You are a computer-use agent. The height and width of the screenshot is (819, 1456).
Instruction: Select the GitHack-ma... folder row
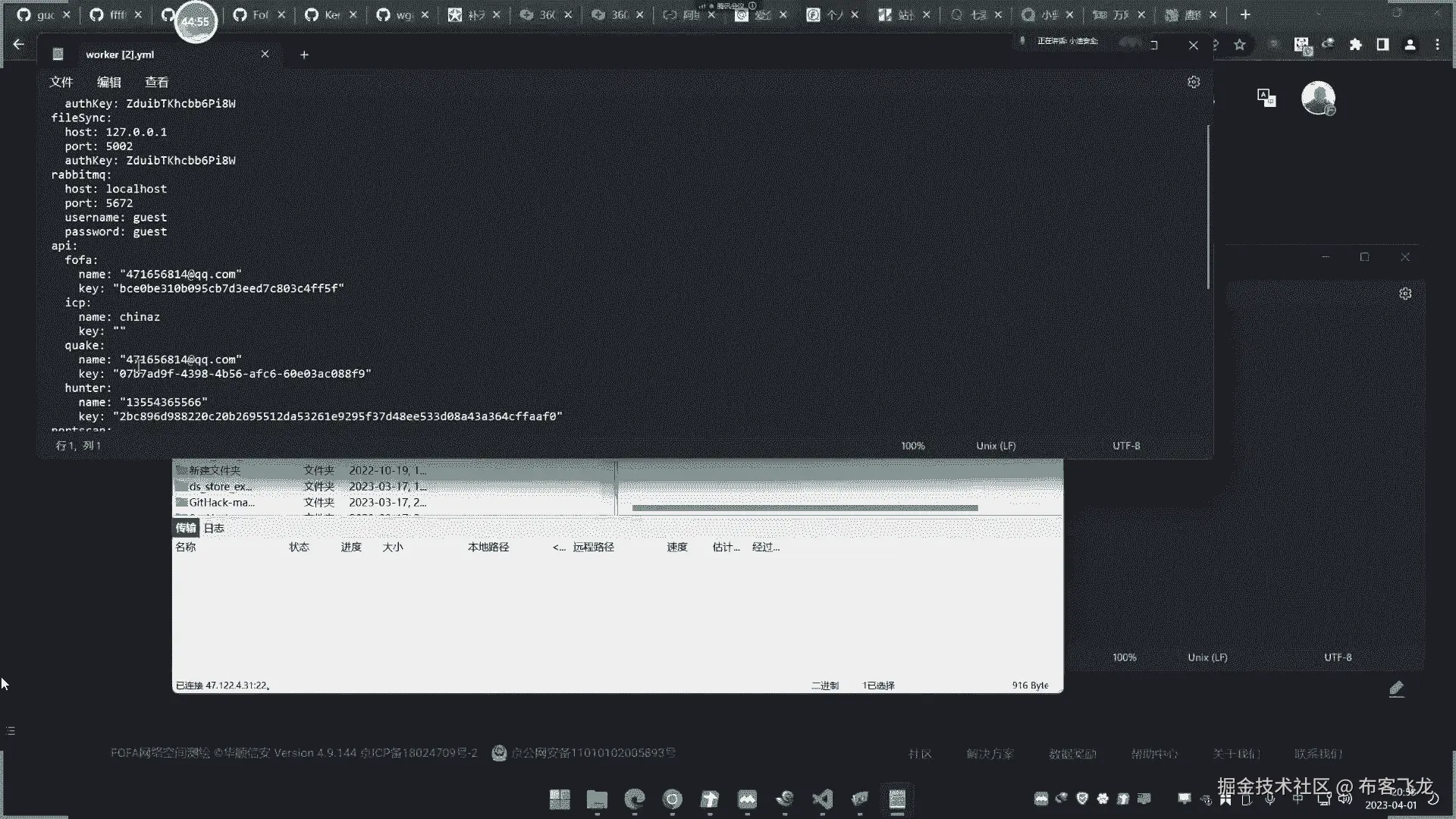tap(221, 502)
